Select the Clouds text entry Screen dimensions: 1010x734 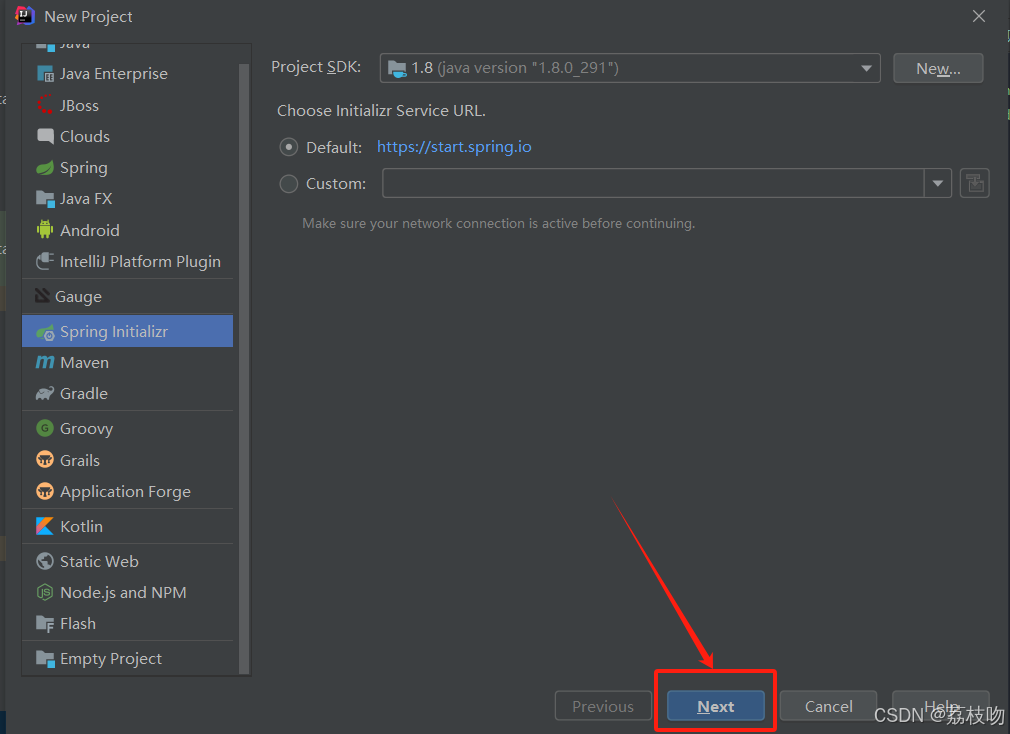click(85, 136)
